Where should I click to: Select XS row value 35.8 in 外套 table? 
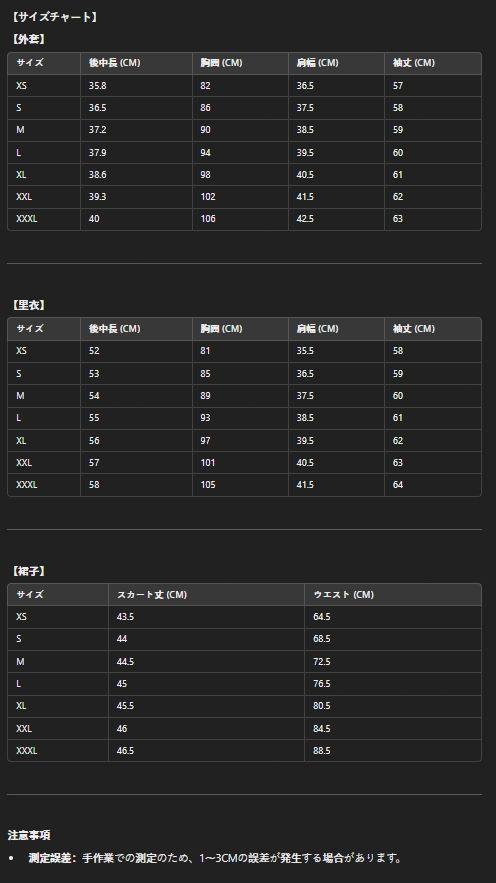pos(97,86)
